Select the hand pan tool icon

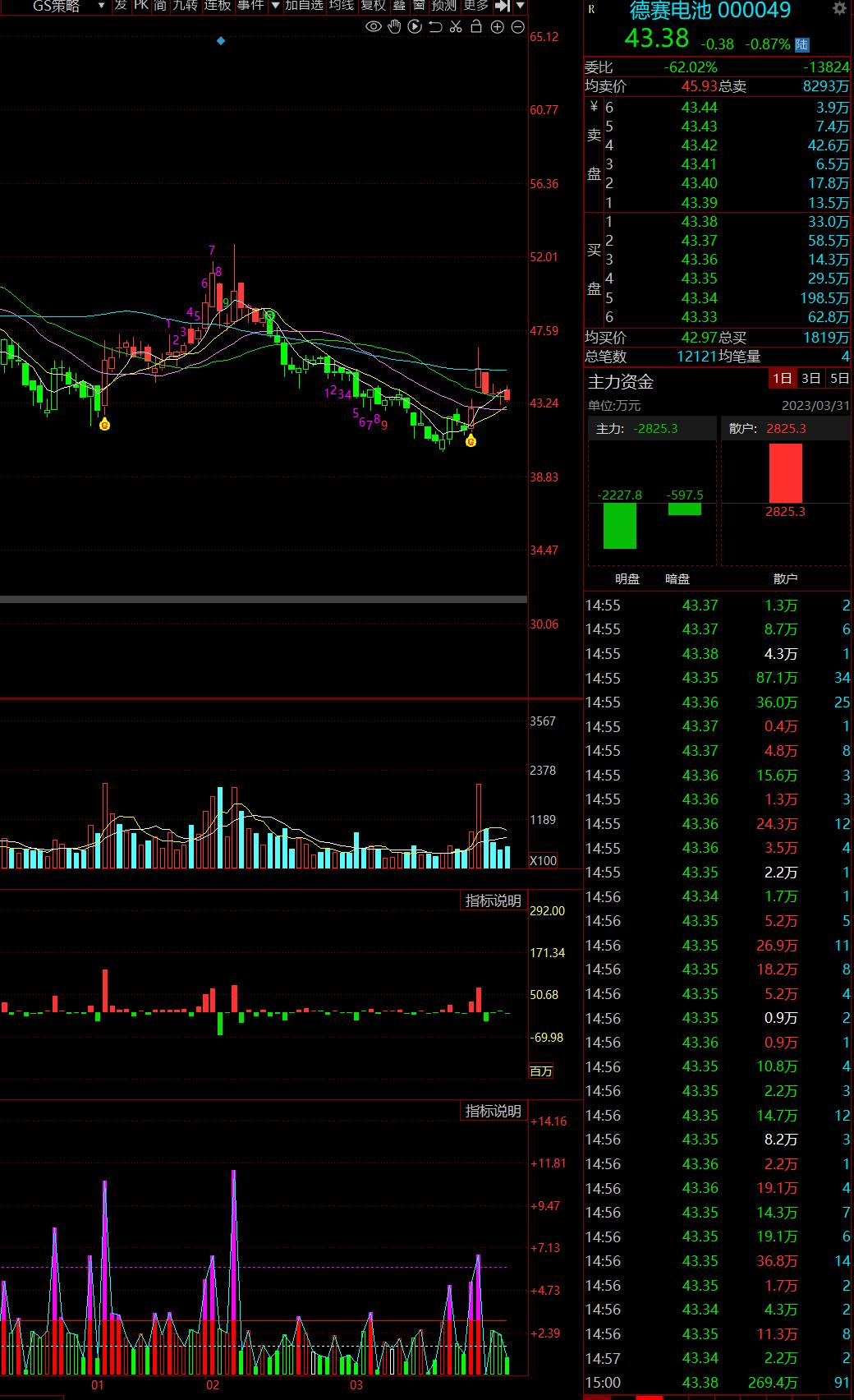point(395,27)
